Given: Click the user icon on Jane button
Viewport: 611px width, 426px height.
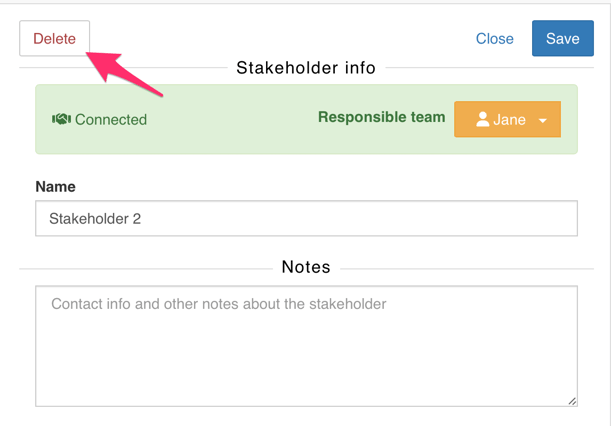Looking at the screenshot, I should 483,120.
